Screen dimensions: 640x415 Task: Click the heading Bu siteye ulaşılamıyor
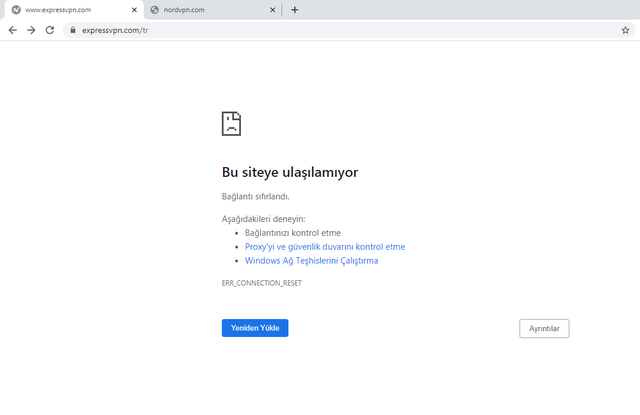290,172
